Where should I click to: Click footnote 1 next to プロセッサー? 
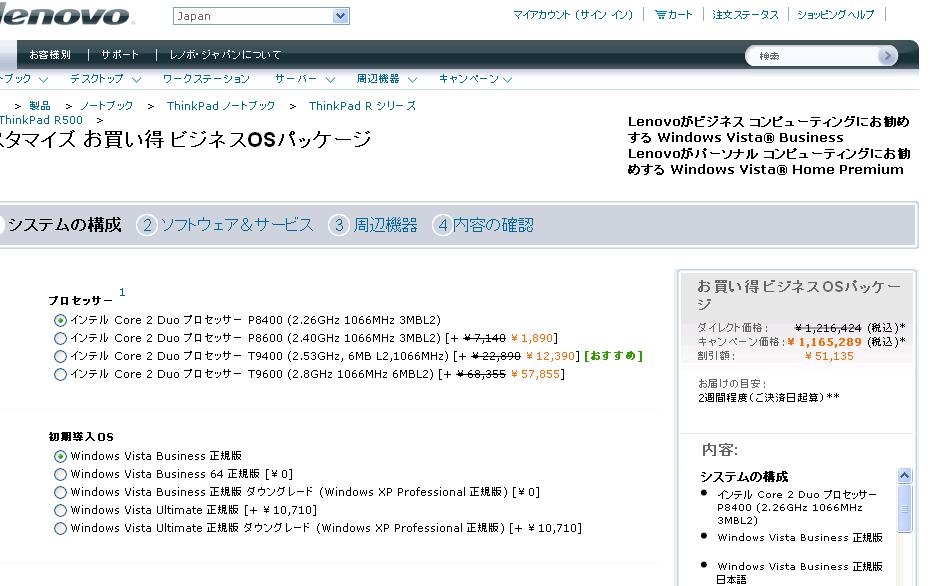[122, 292]
